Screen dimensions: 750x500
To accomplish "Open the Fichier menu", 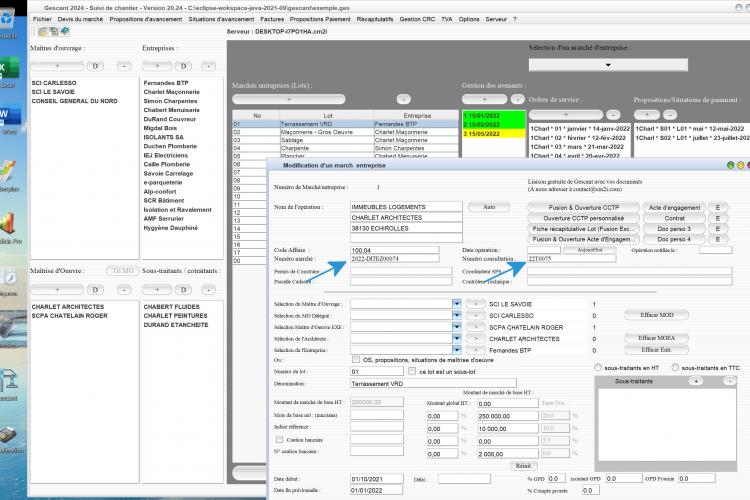I will click(x=42, y=19).
